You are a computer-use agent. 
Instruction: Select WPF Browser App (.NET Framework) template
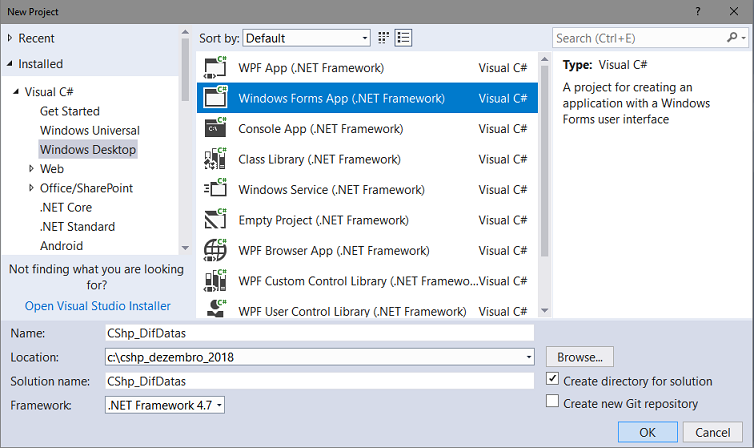coord(367,250)
